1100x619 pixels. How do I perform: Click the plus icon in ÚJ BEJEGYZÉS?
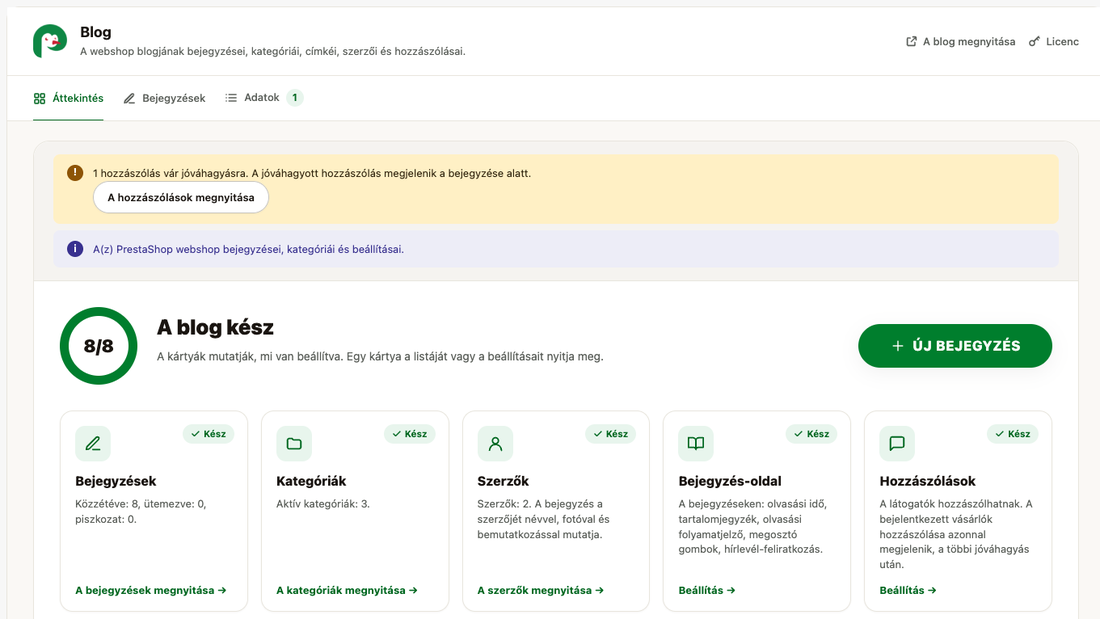point(897,346)
